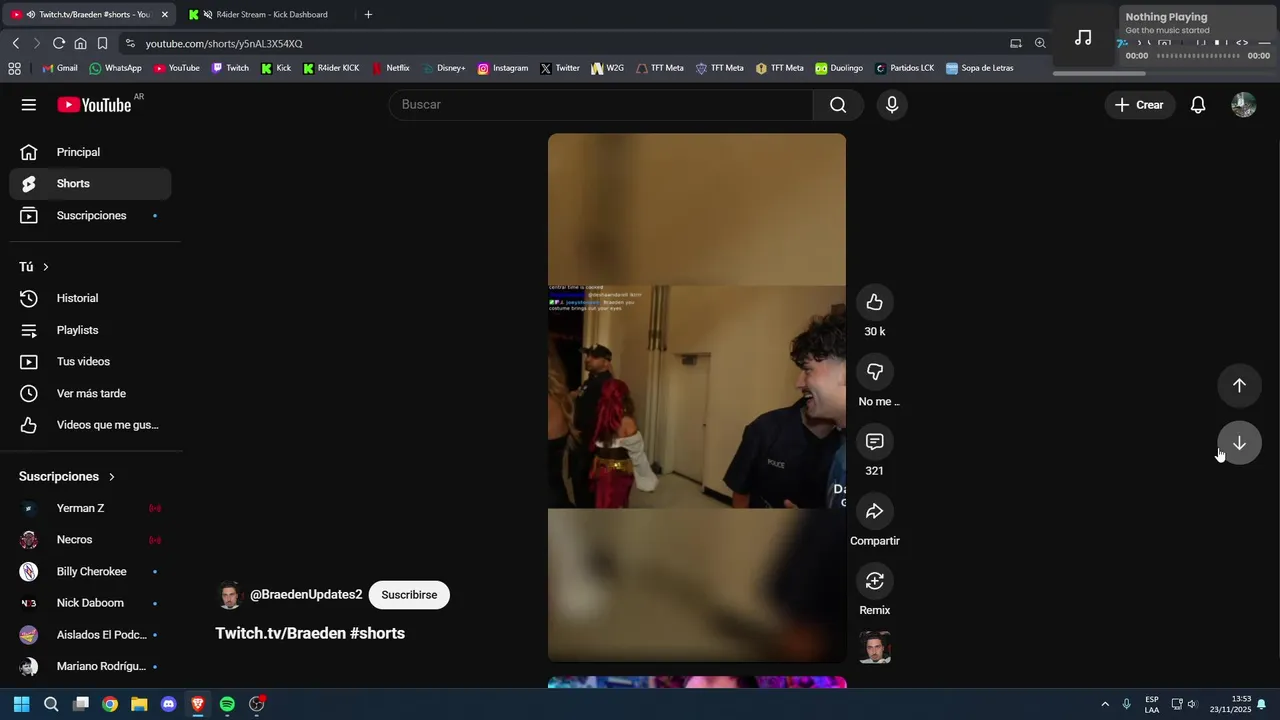Click the search magnifier button
Image resolution: width=1280 pixels, height=720 pixels.
tap(838, 105)
